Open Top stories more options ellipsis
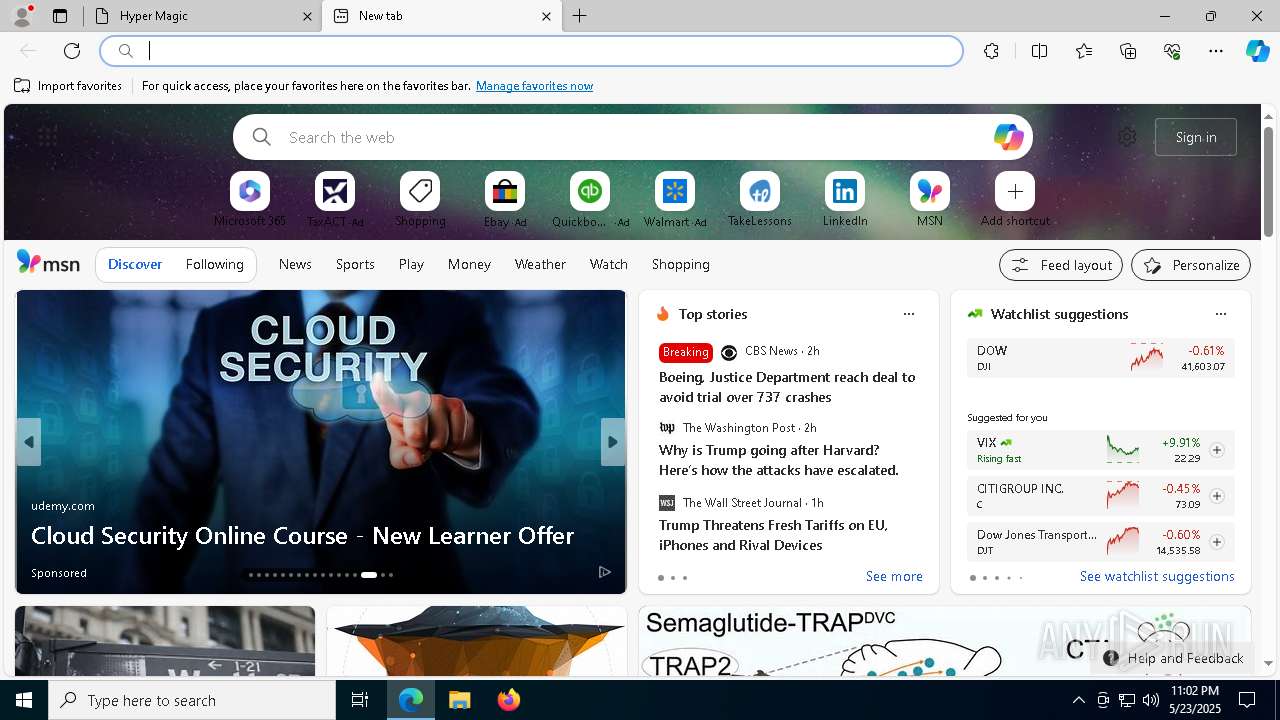The width and height of the screenshot is (1280, 720). tap(909, 314)
